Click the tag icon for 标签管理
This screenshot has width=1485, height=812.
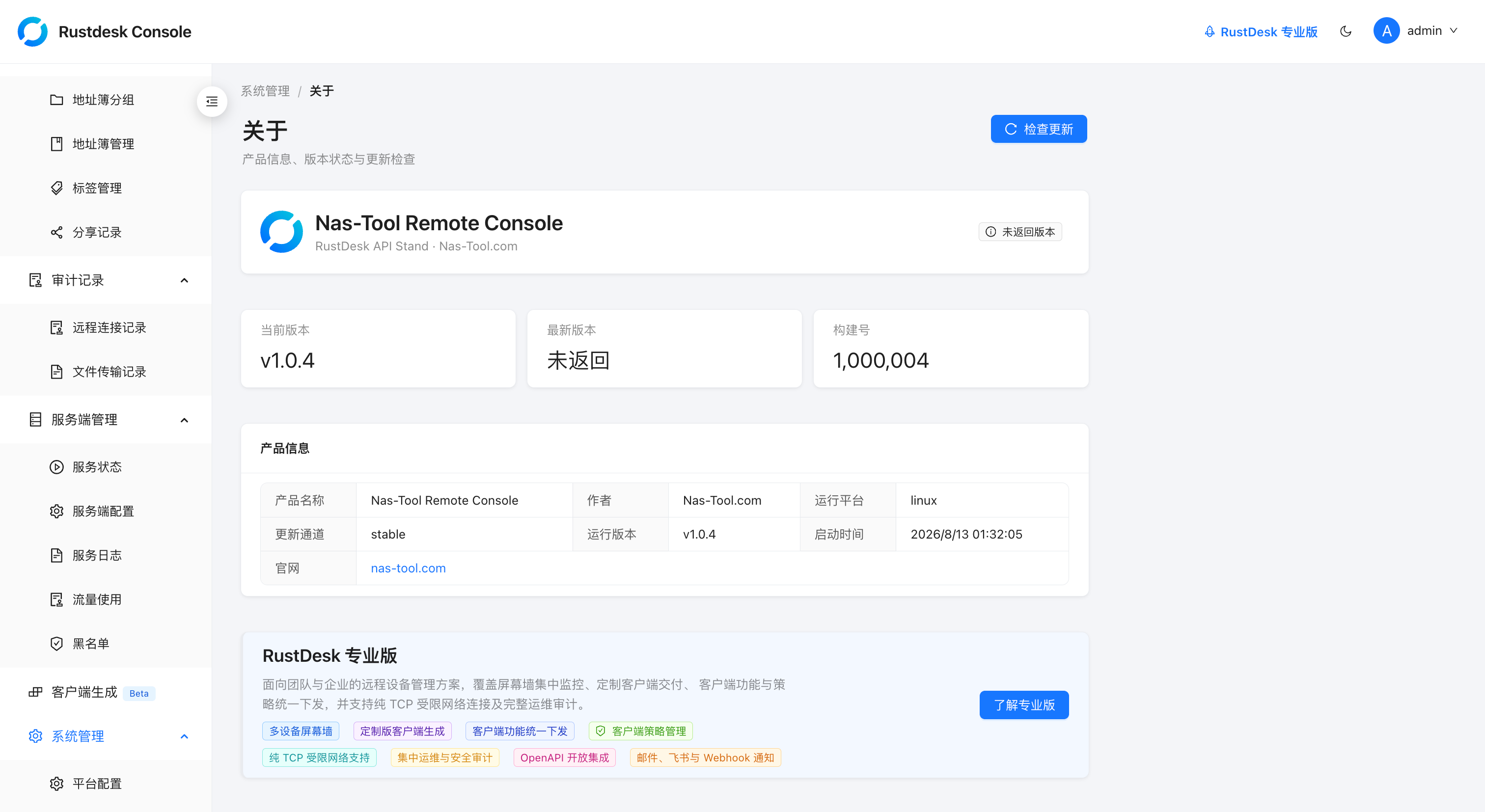pos(56,189)
